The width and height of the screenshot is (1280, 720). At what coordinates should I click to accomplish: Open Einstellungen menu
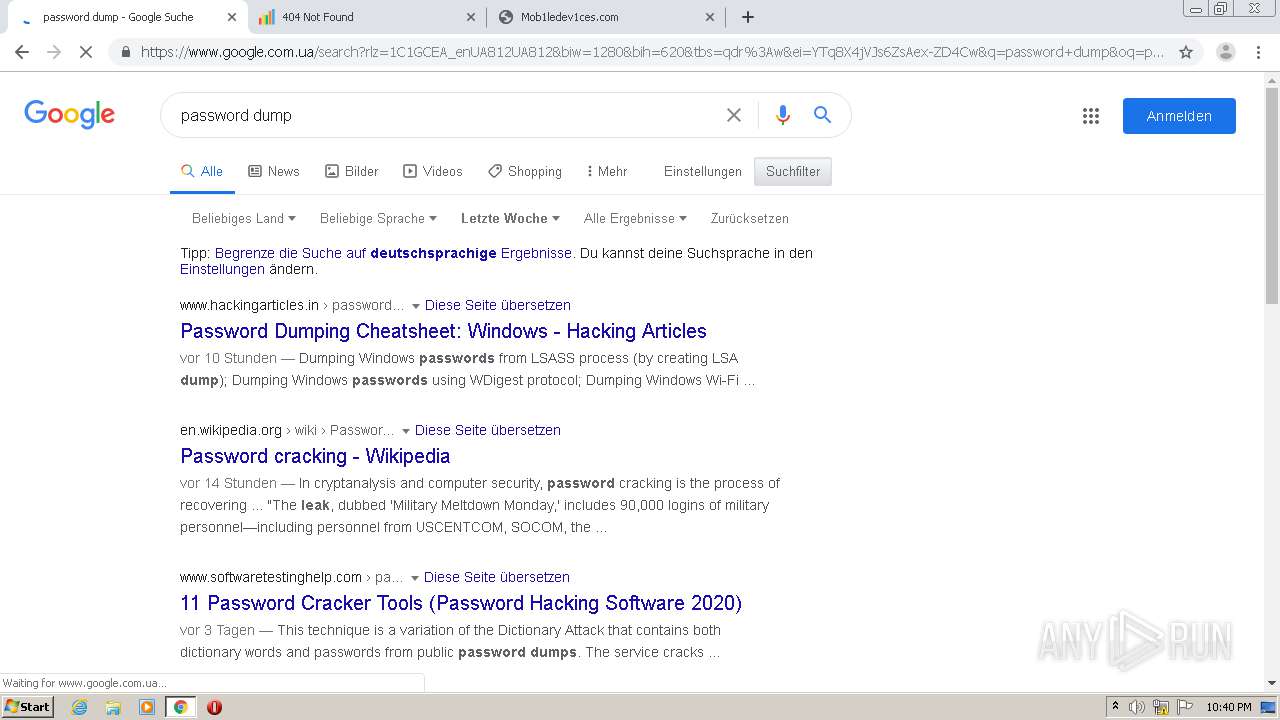click(703, 171)
